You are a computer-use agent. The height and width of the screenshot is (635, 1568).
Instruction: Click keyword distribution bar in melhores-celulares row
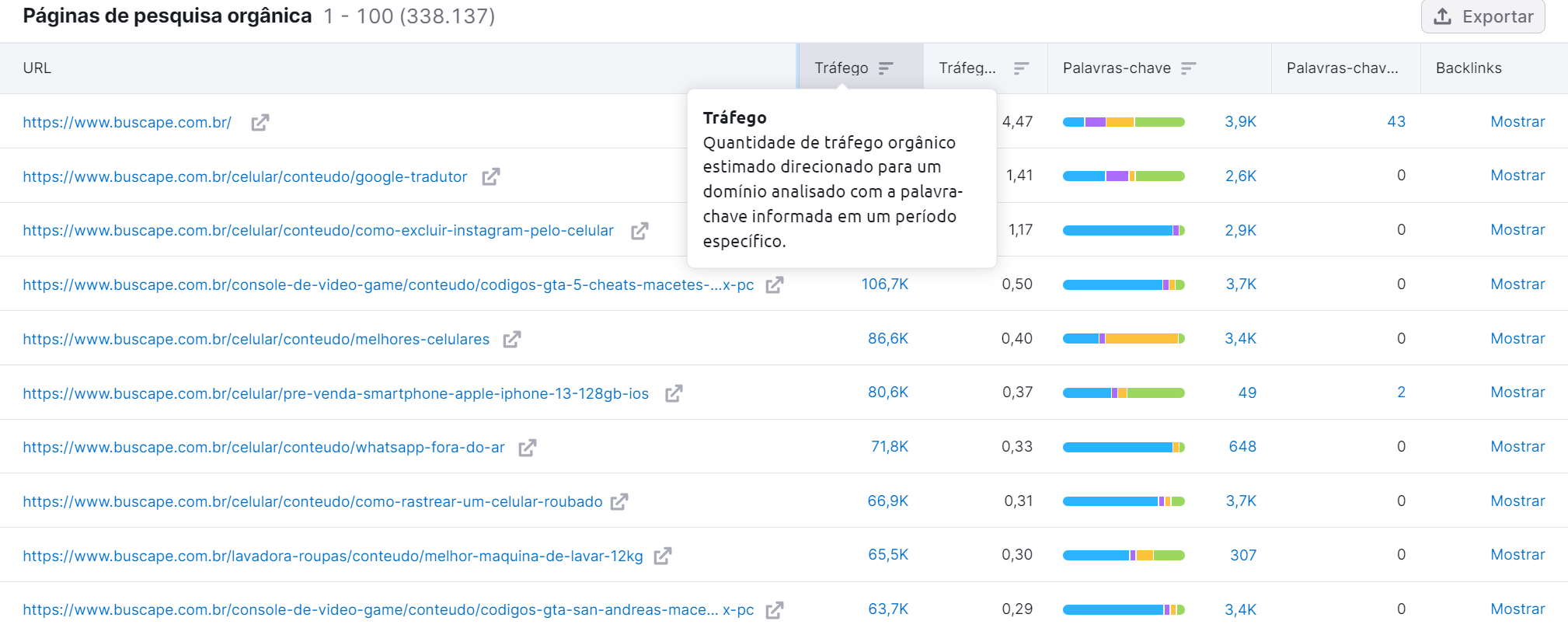point(1124,338)
